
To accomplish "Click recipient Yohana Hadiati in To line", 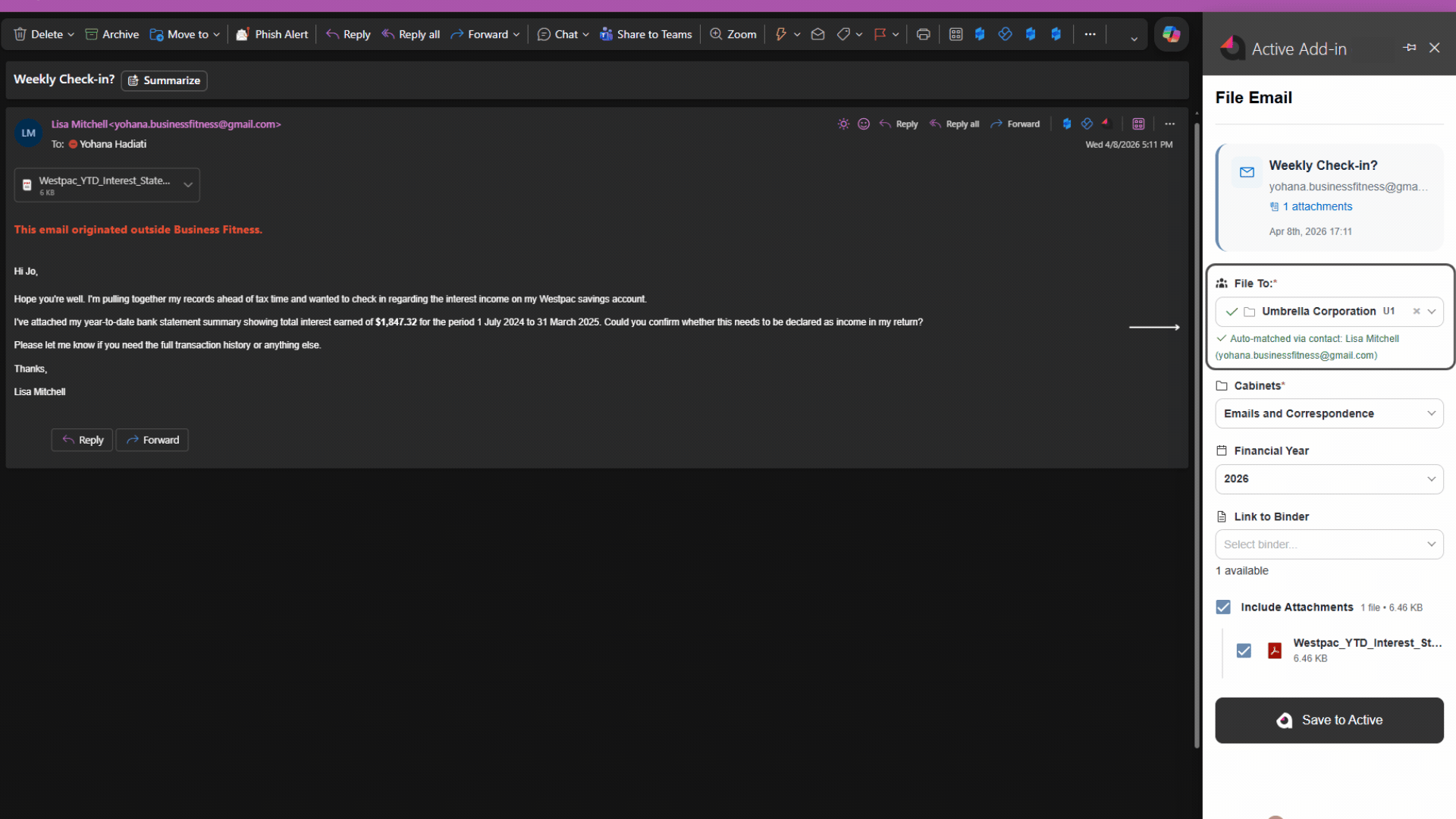I will [x=113, y=144].
